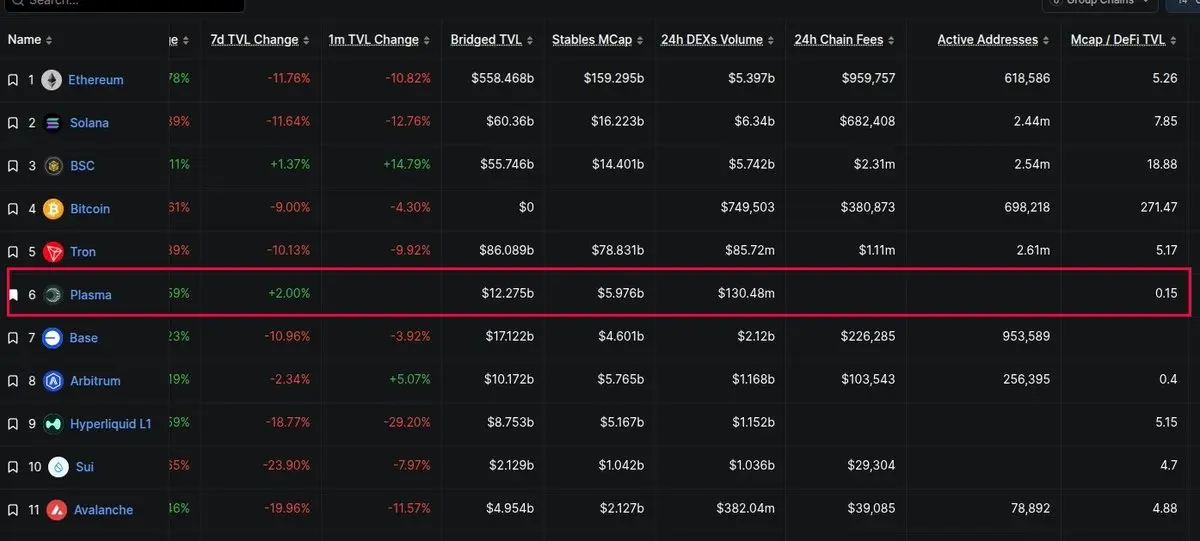Bookmark the Bitcoin row
This screenshot has width=1200, height=541.
pos(13,209)
